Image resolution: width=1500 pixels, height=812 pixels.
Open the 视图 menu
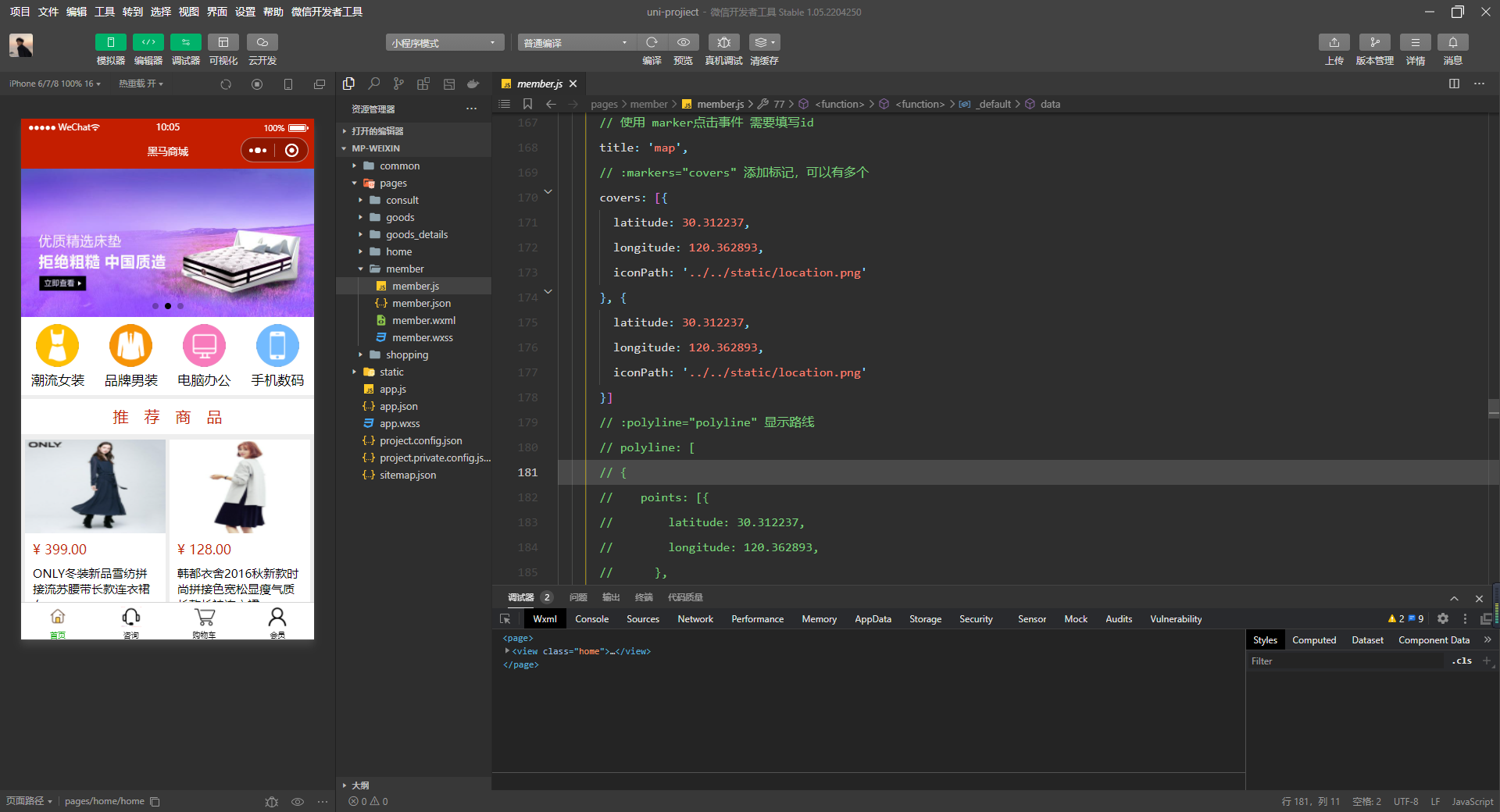pyautogui.click(x=189, y=12)
